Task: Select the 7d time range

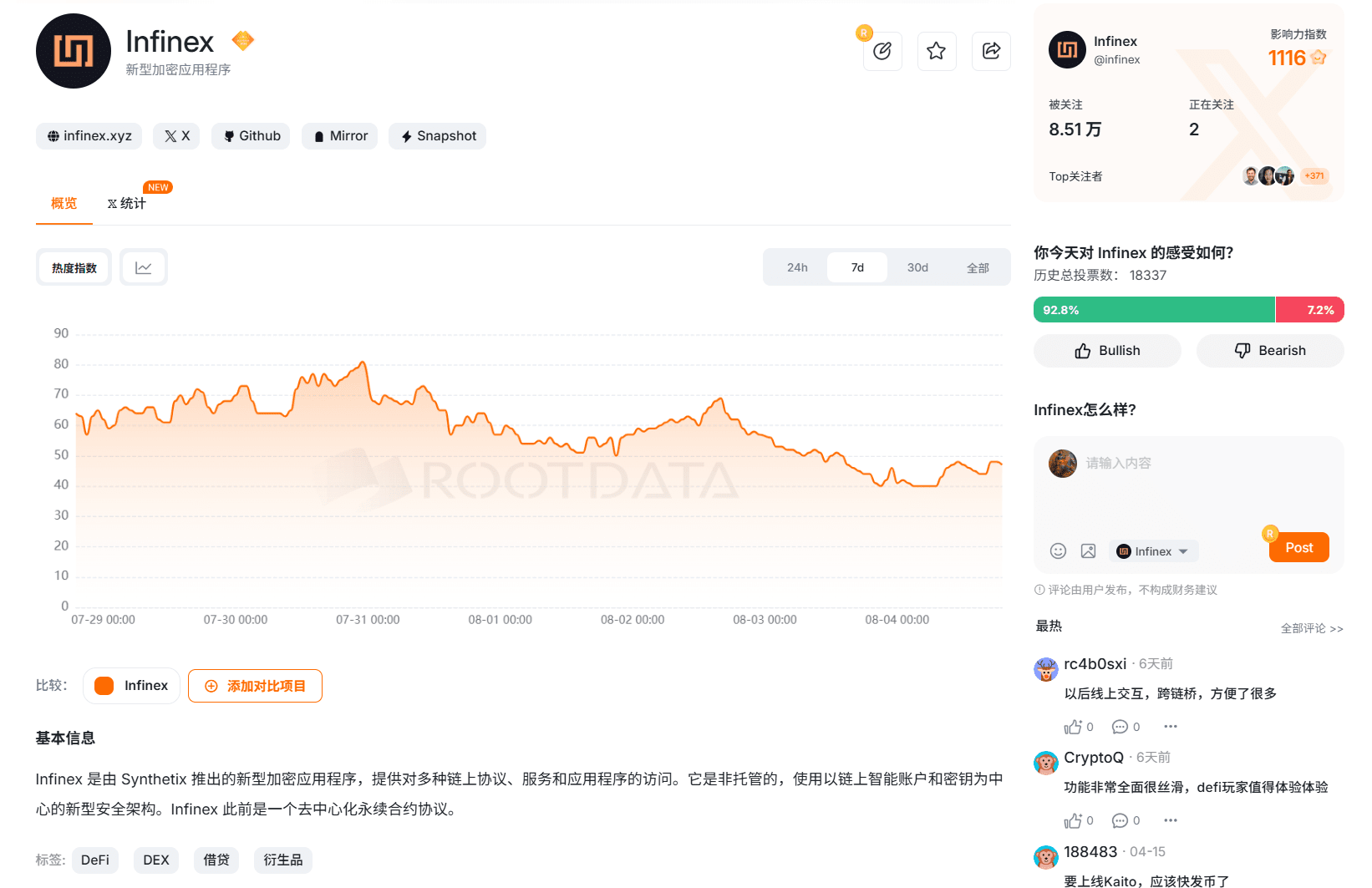Action: (x=857, y=267)
